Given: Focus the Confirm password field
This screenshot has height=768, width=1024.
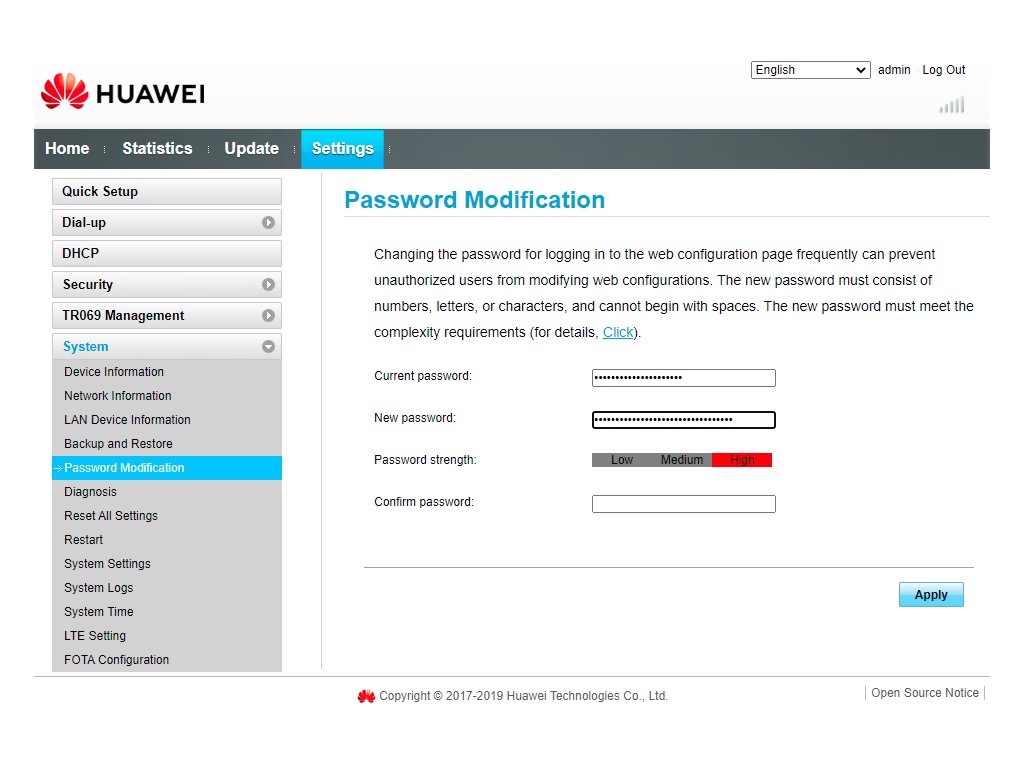Looking at the screenshot, I should point(683,504).
